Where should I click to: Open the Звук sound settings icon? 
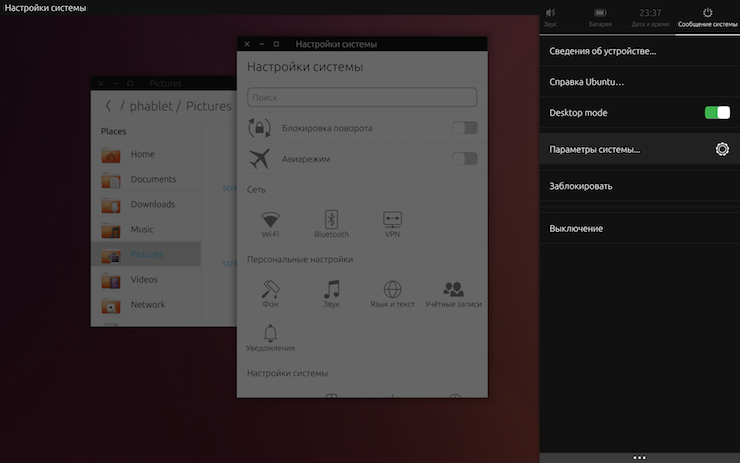331,289
